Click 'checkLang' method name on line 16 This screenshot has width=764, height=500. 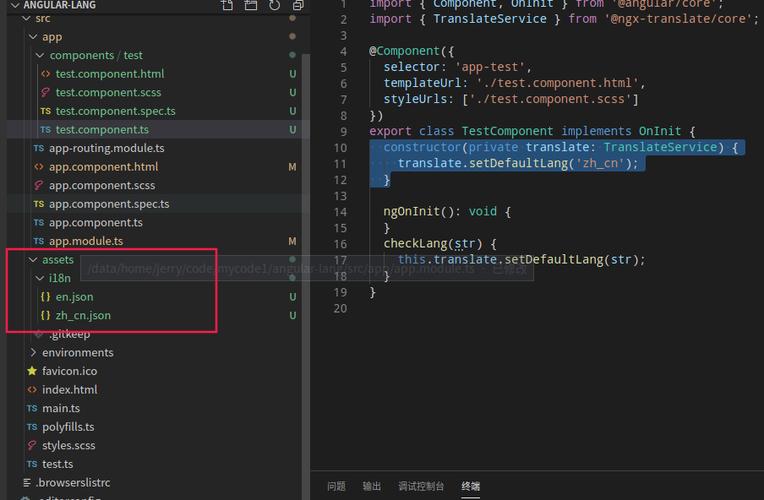coord(415,244)
